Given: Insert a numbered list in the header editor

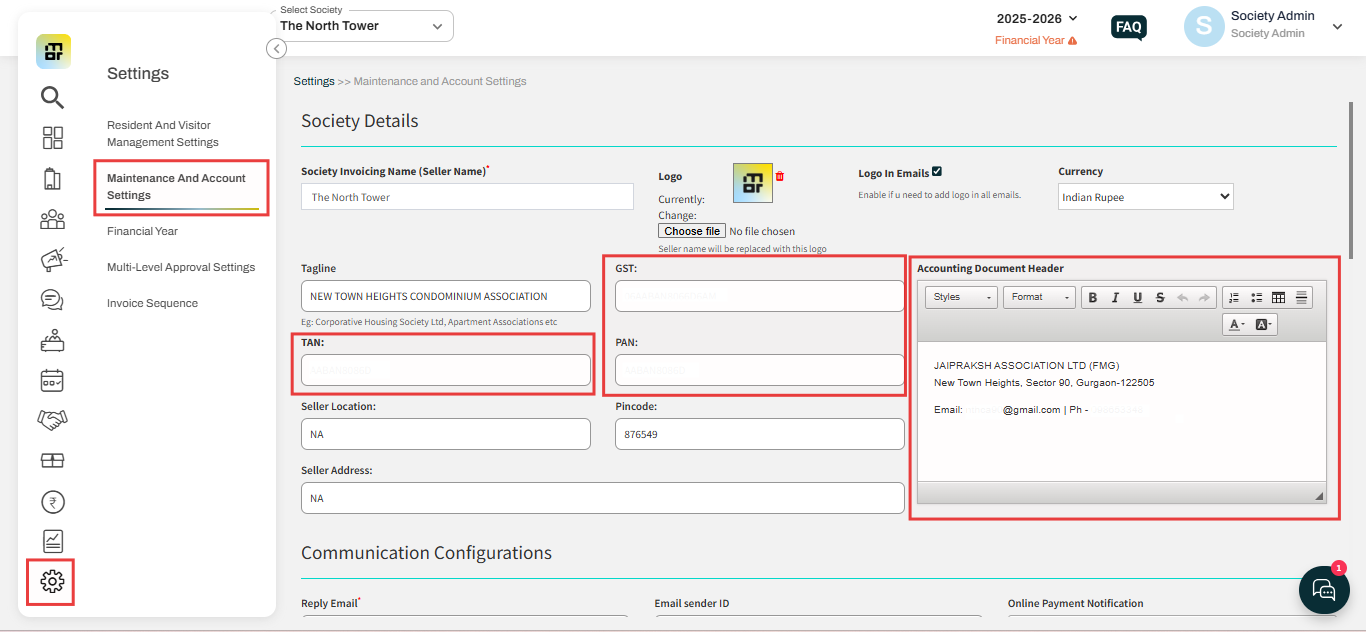Looking at the screenshot, I should 1235,298.
